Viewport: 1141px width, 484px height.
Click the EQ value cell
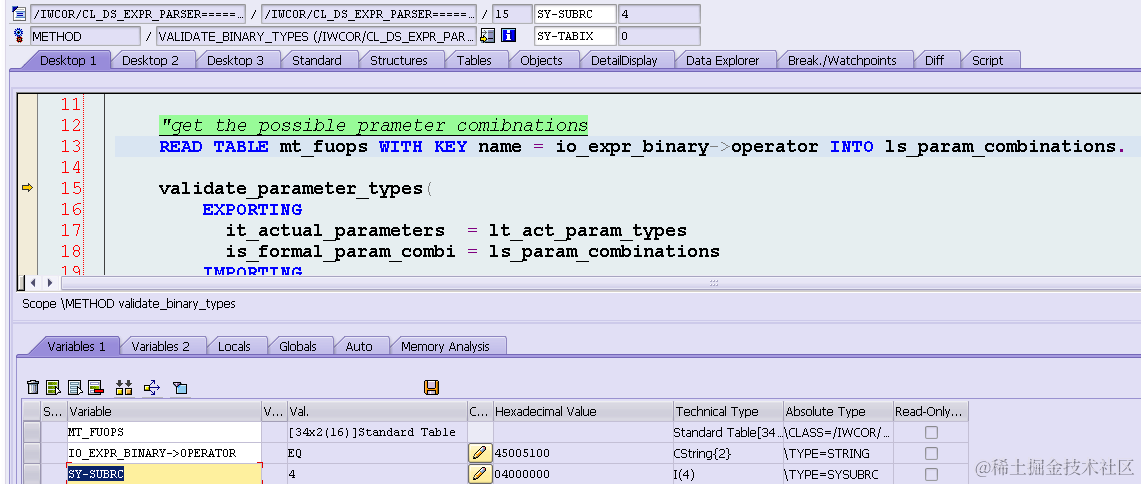[377, 453]
